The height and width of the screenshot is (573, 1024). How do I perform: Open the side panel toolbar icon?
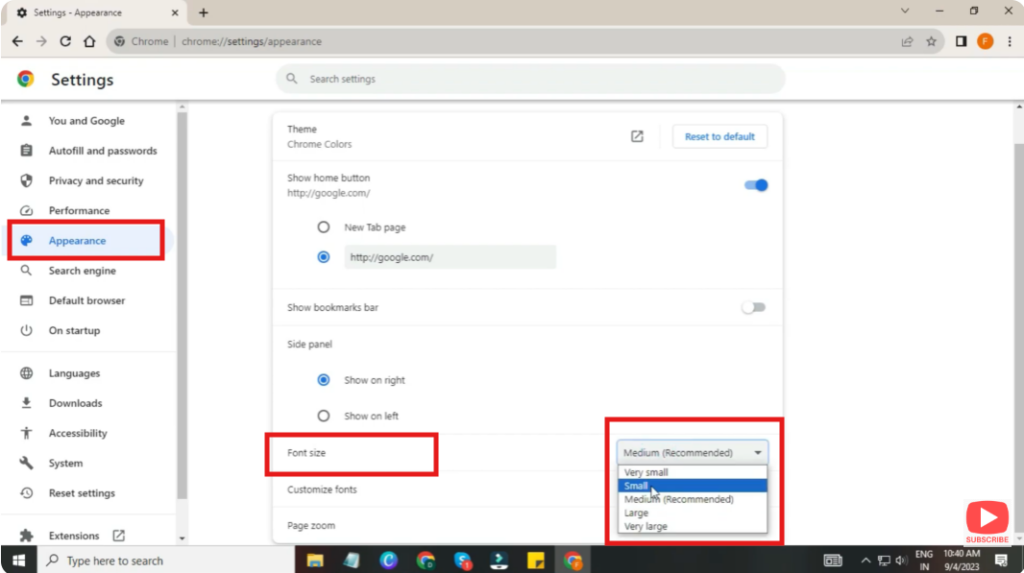(x=960, y=42)
